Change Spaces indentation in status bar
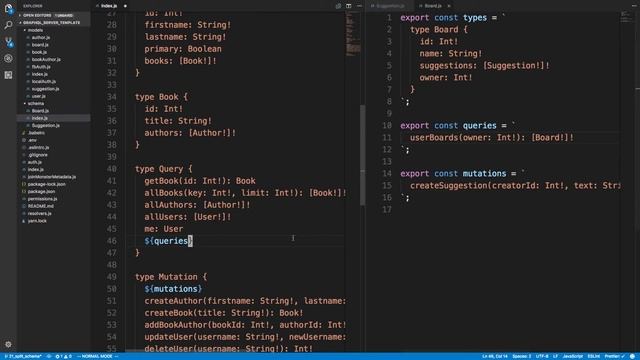The width and height of the screenshot is (640, 360). click(522, 356)
